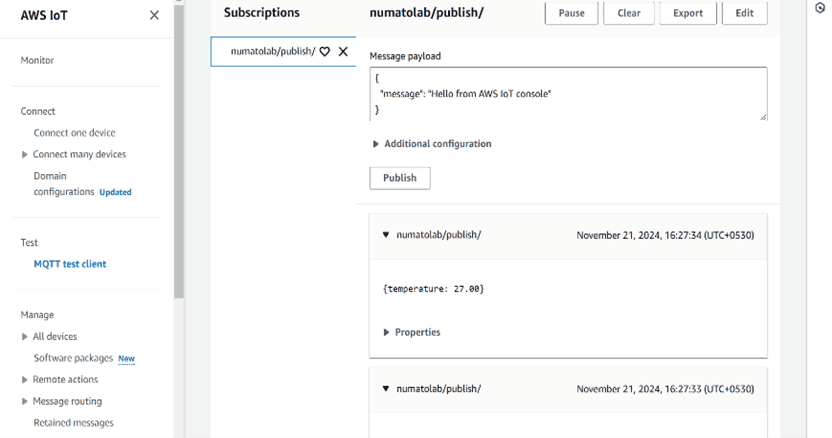Collapse the second numatolab/publish/ message

pyautogui.click(x=386, y=389)
